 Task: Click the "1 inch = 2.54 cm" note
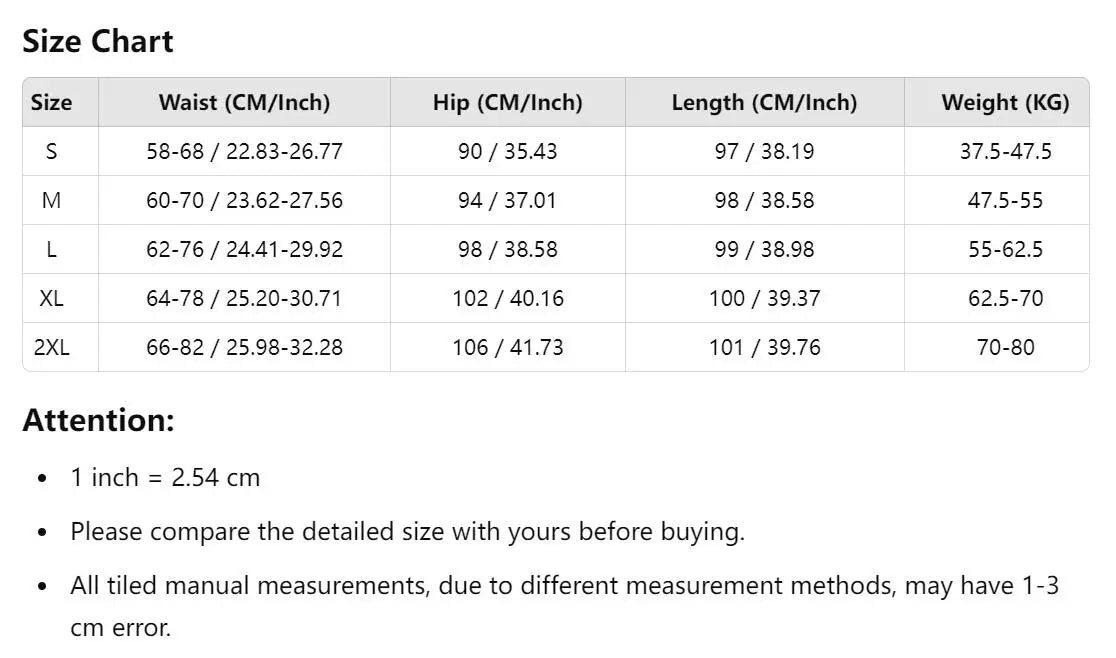(x=165, y=478)
